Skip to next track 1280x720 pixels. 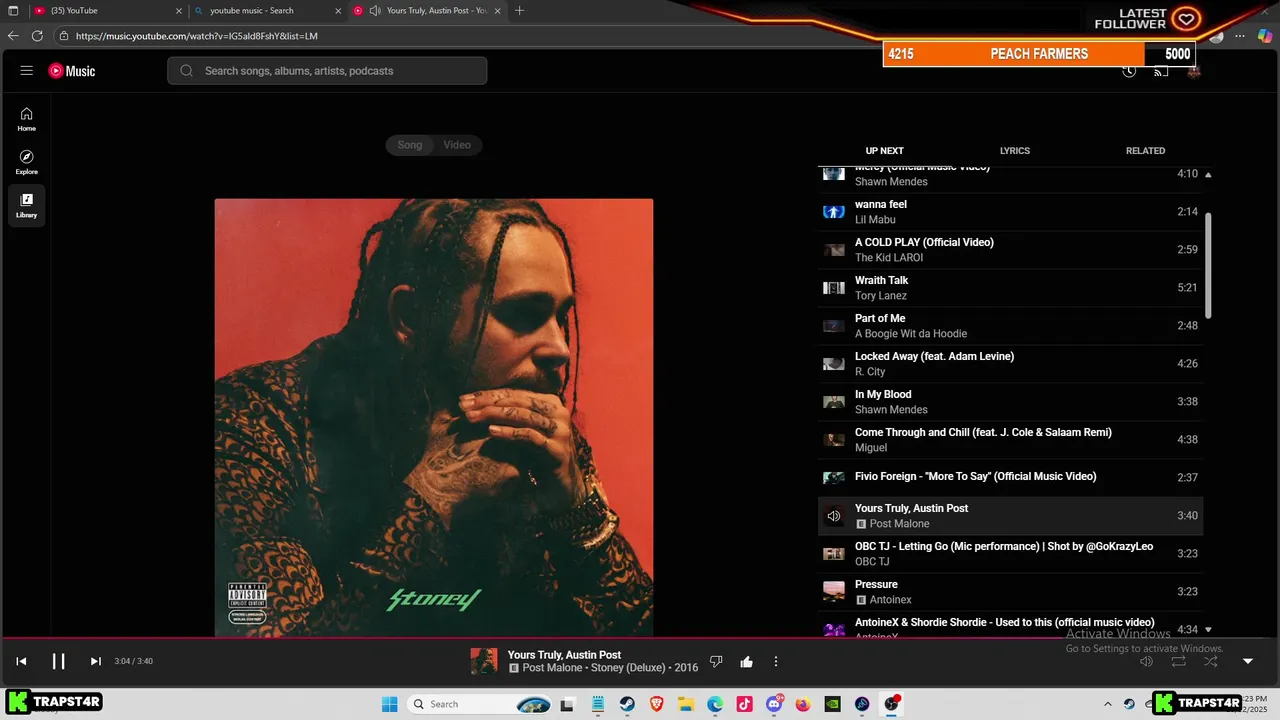pyautogui.click(x=96, y=661)
